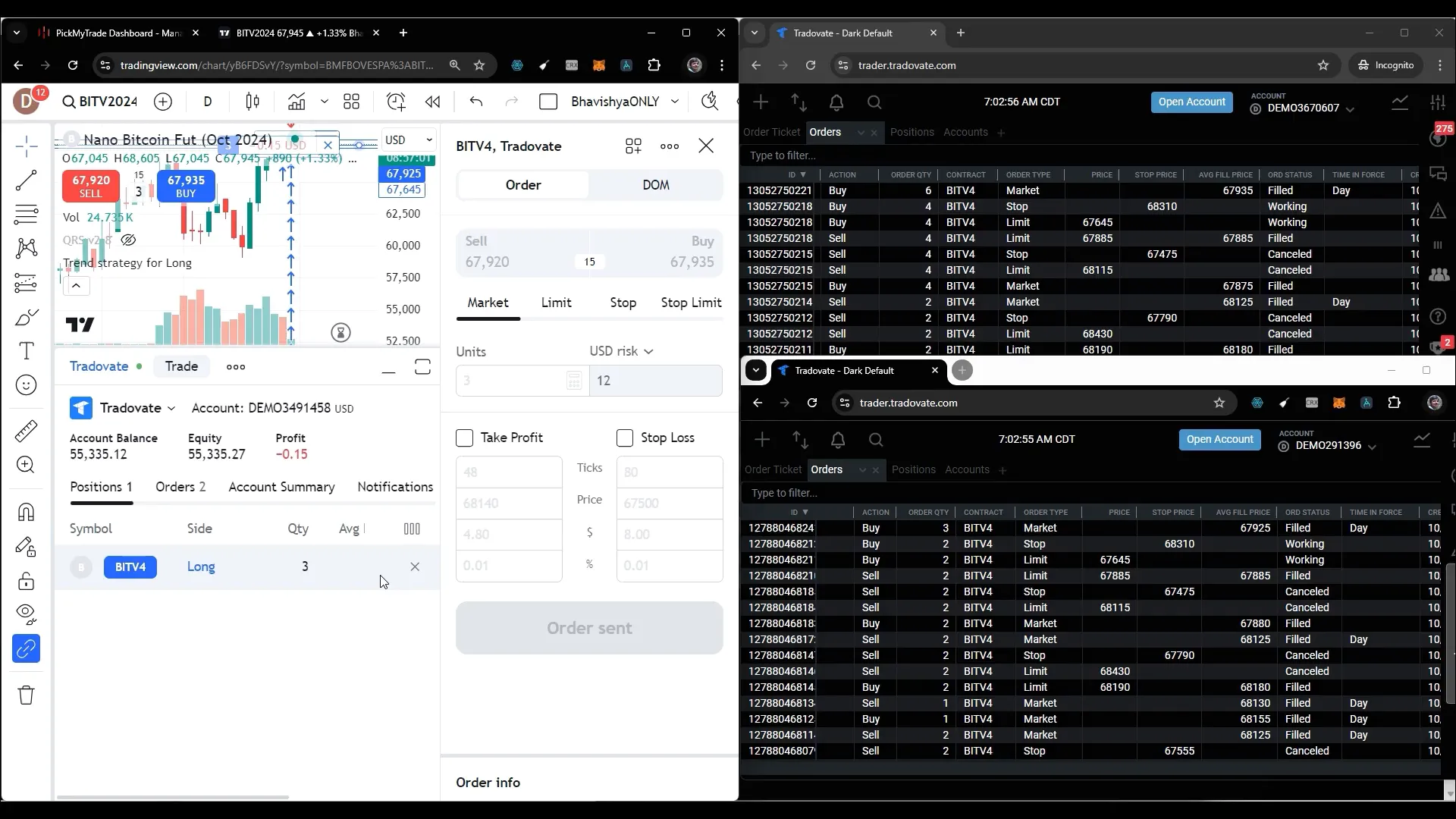Expand the BhavishyaONLY layout dropdown
Viewport: 1456px width, 819px height.
coord(675,102)
